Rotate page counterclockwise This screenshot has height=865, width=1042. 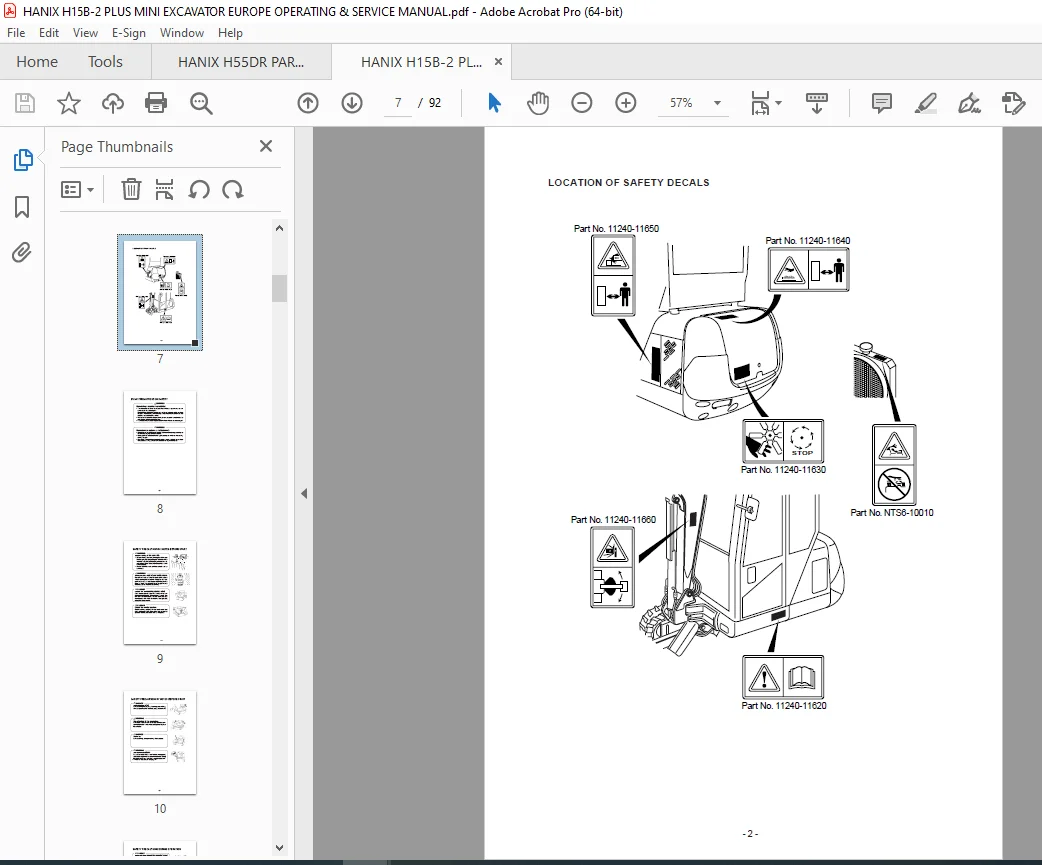(199, 190)
